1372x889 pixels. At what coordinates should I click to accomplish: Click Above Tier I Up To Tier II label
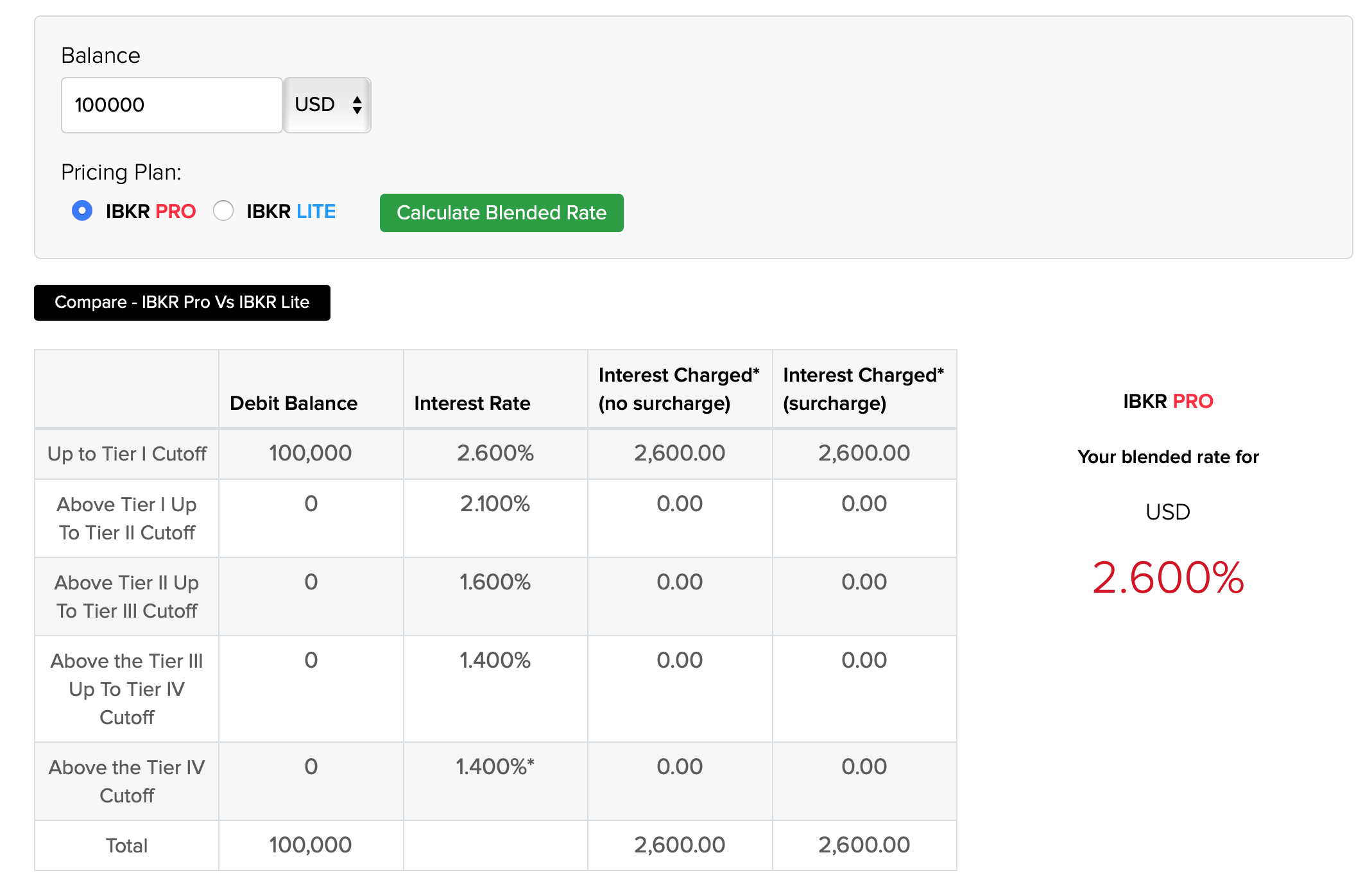pos(127,519)
